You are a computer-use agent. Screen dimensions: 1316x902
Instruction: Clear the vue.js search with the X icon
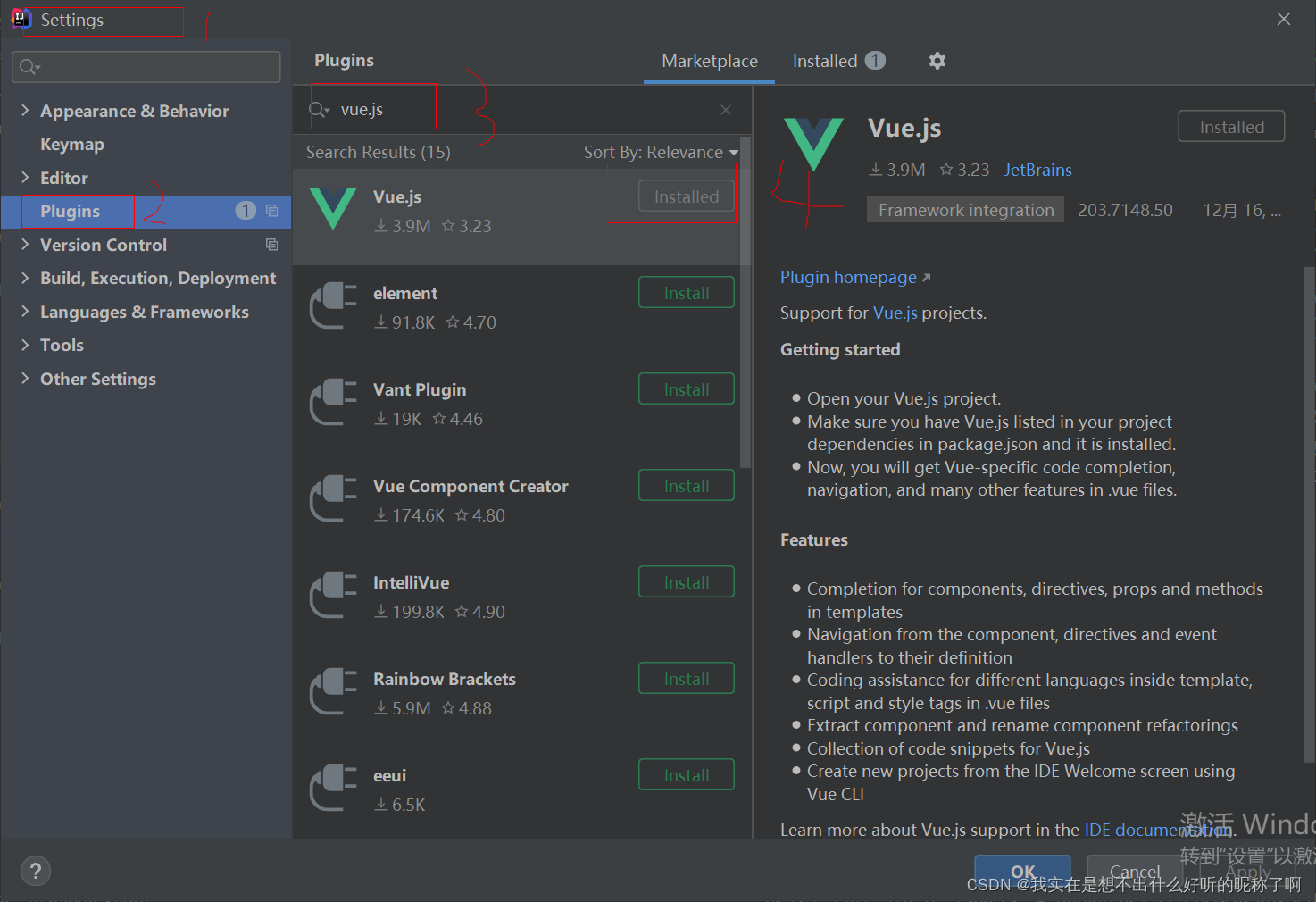pos(726,110)
